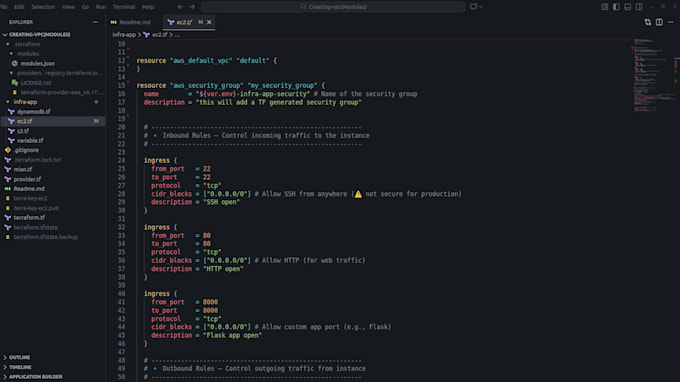Toggle the bottom panel visibility
The image size is (680, 382).
coord(628,7)
